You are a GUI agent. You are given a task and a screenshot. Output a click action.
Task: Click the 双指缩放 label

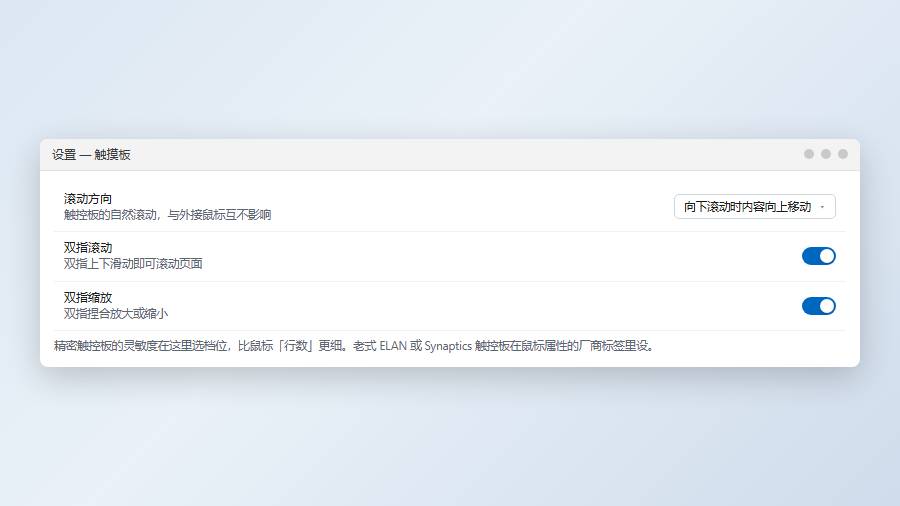[88, 298]
